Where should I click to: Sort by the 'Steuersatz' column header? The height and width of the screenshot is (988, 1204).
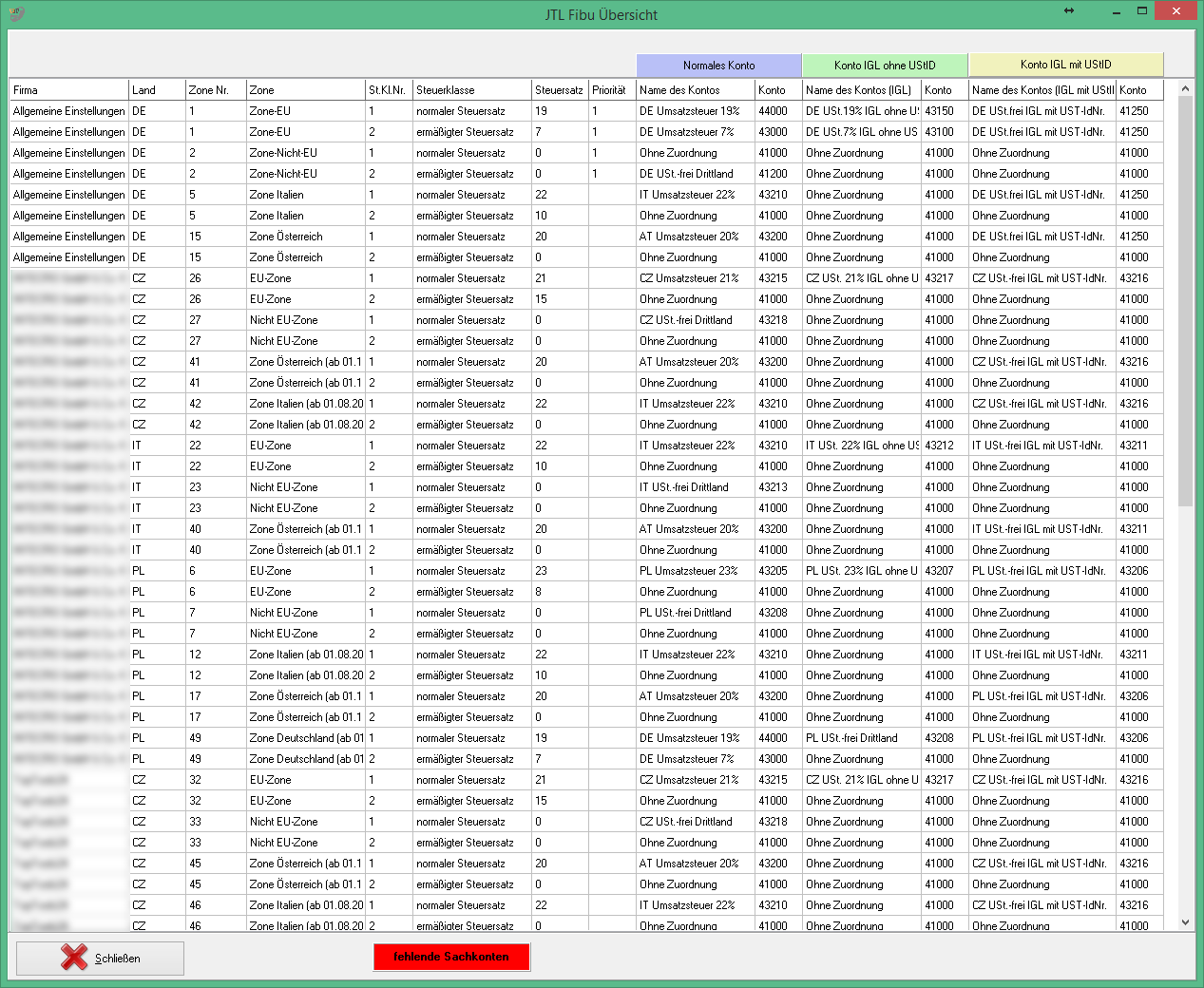pyautogui.click(x=559, y=90)
